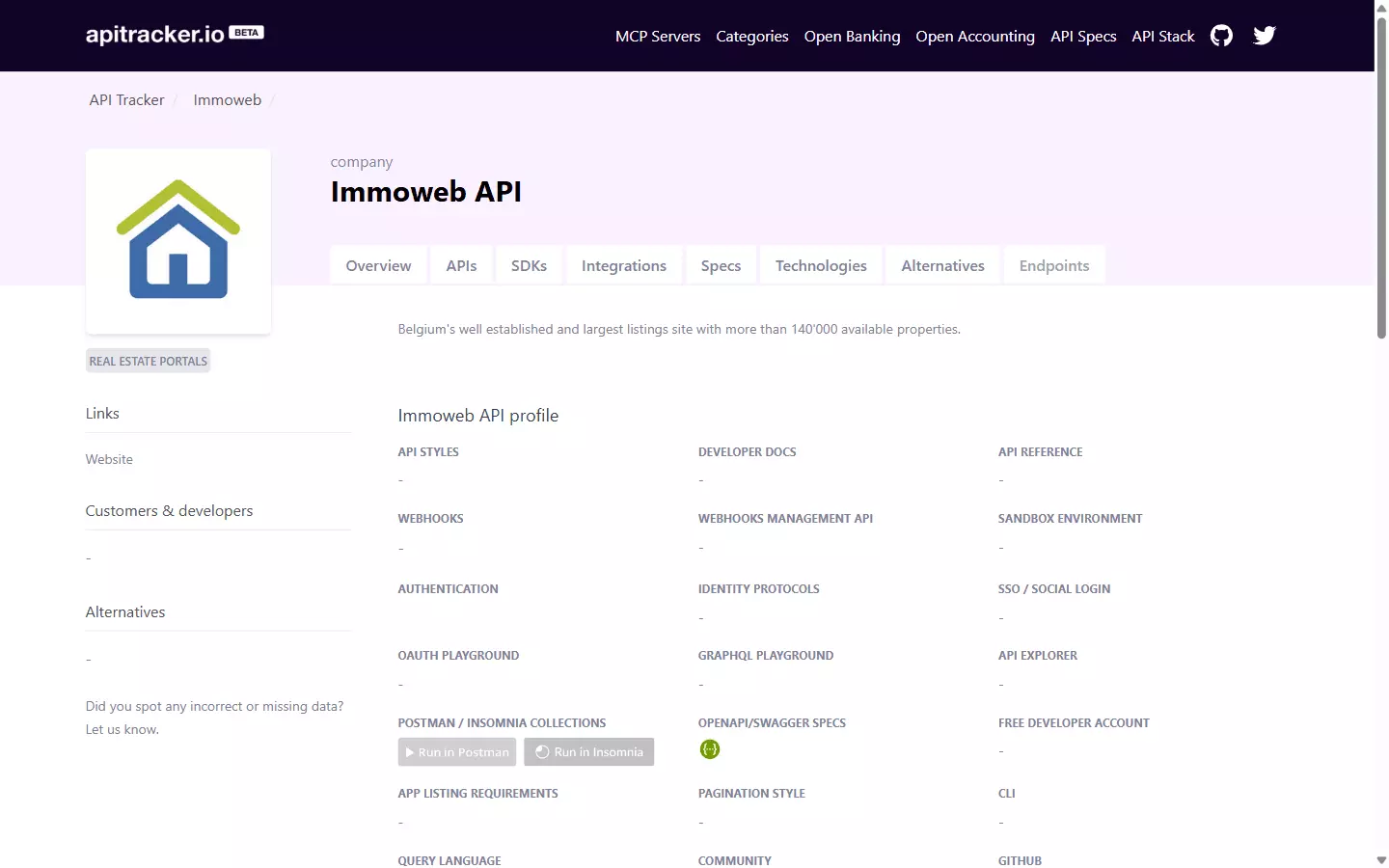Switch to the Technologies tab
1389x868 pixels.
point(821,265)
